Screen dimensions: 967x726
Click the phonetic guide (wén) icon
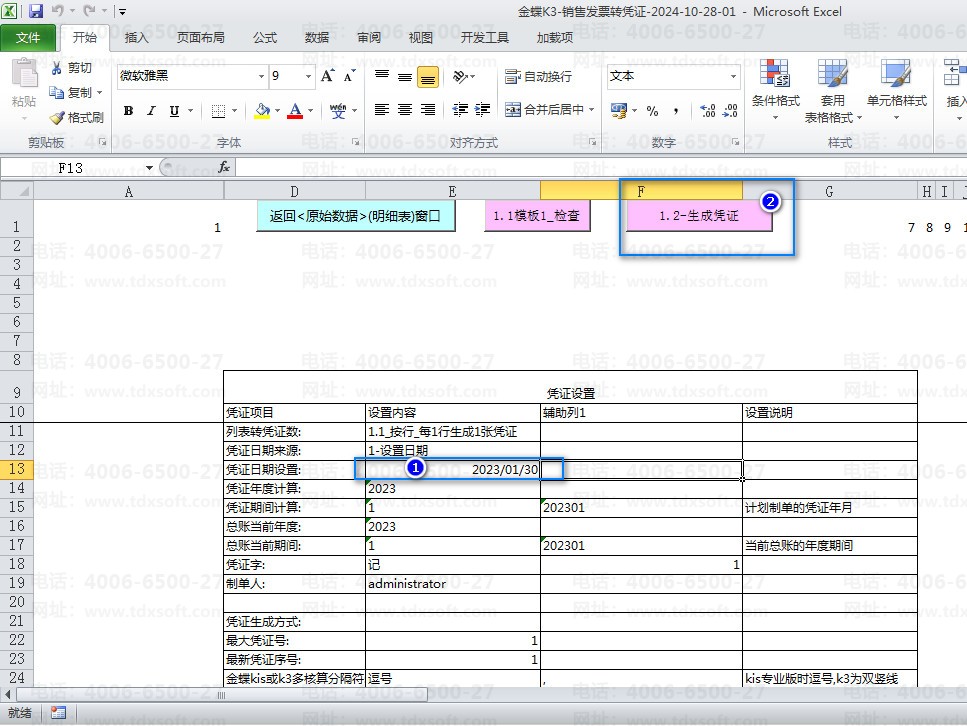pos(338,110)
